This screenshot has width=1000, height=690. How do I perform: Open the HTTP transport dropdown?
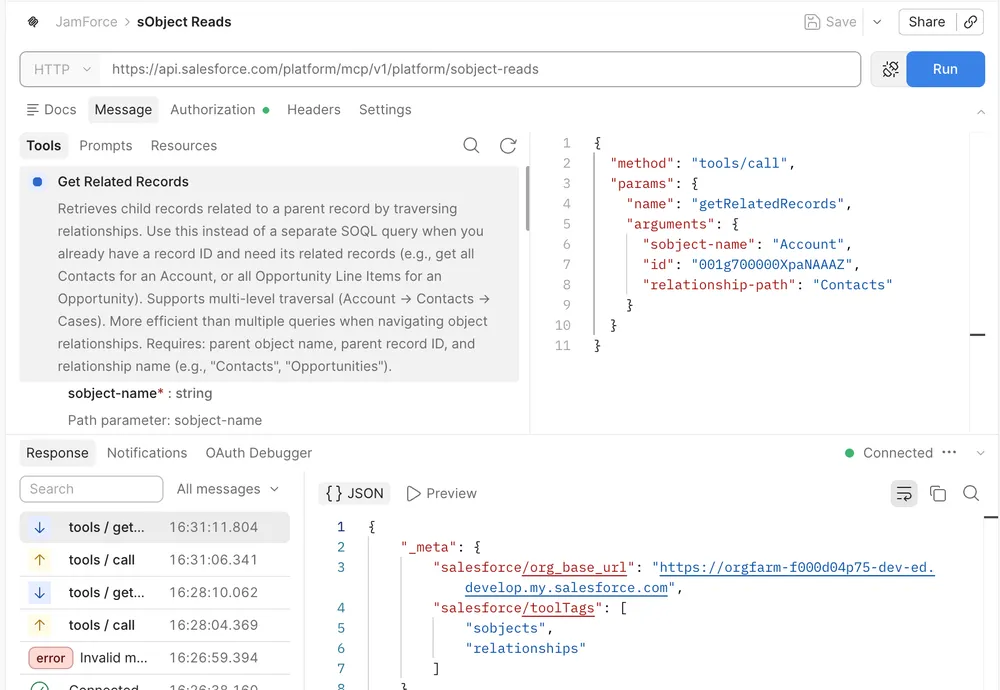(x=61, y=69)
